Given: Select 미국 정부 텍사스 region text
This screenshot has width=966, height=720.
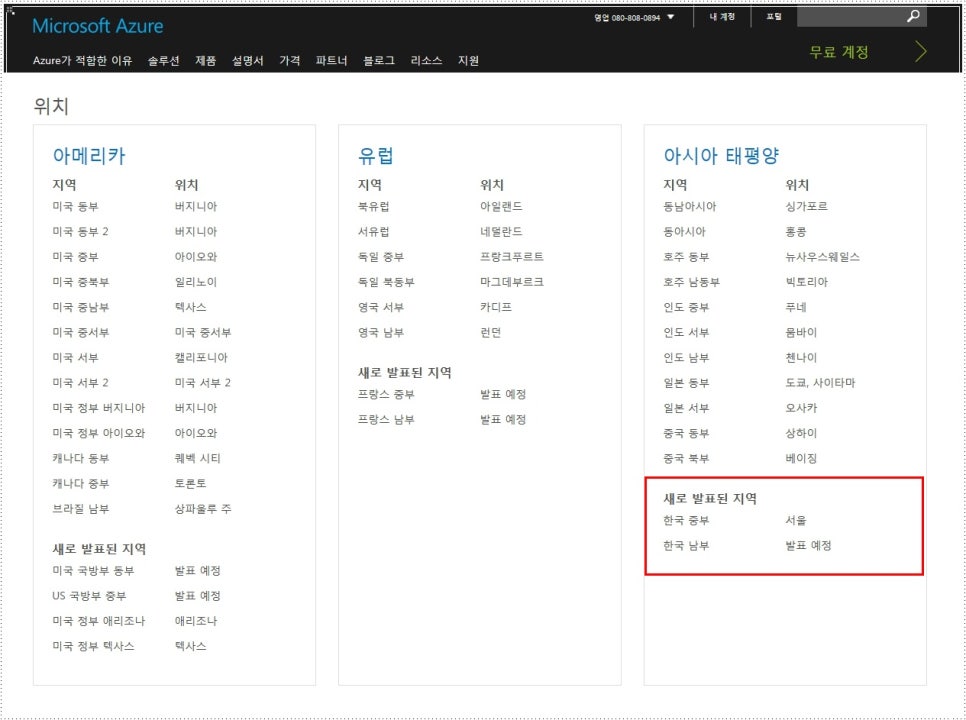Looking at the screenshot, I should [x=94, y=647].
